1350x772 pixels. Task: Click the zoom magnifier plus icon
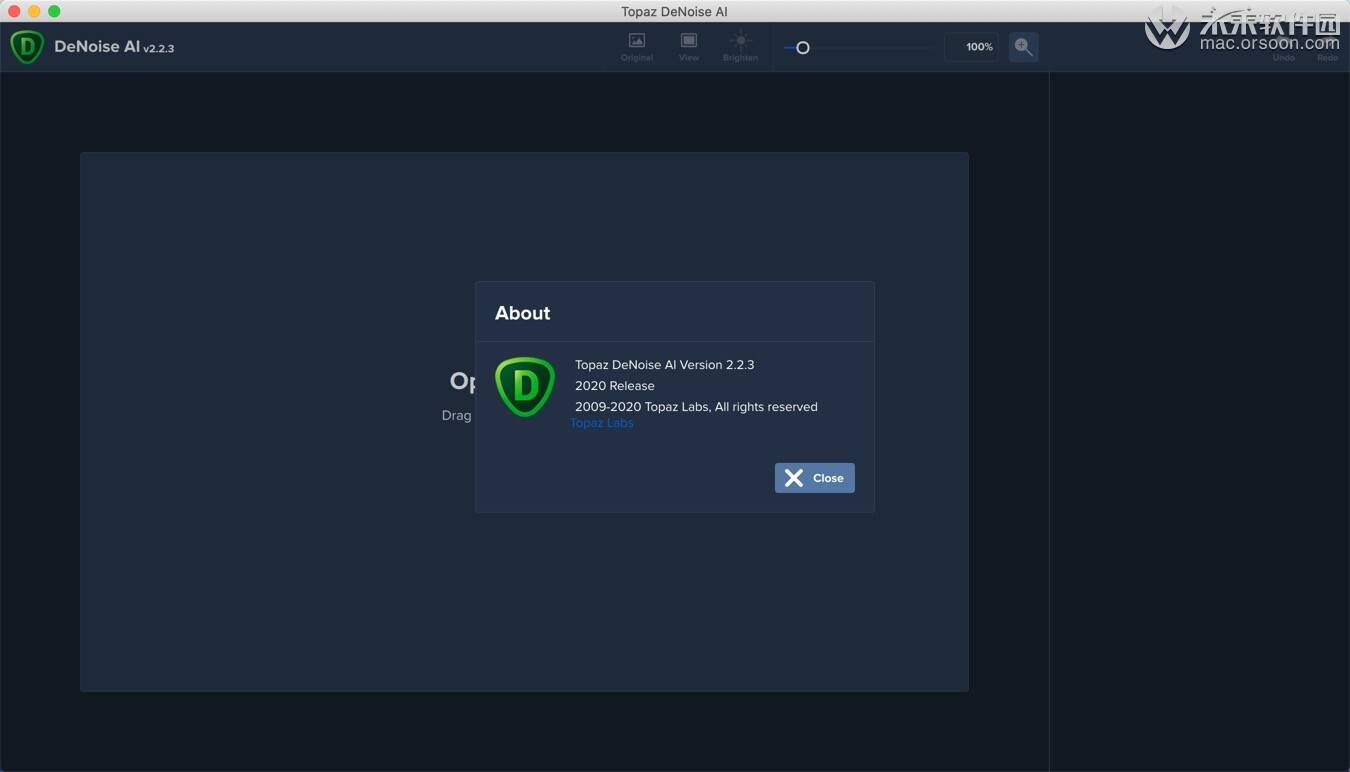click(x=1023, y=47)
